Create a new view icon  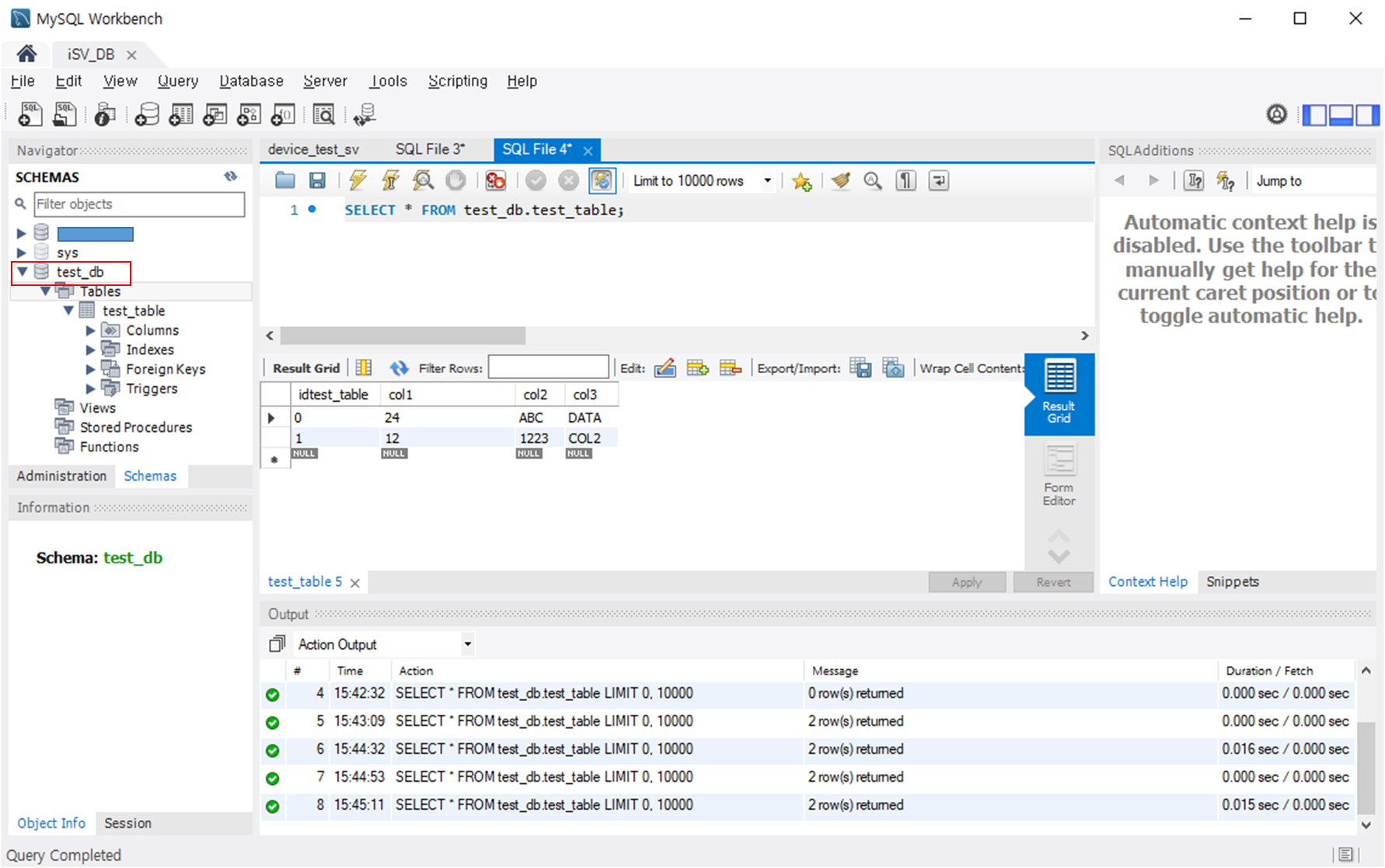pos(215,114)
